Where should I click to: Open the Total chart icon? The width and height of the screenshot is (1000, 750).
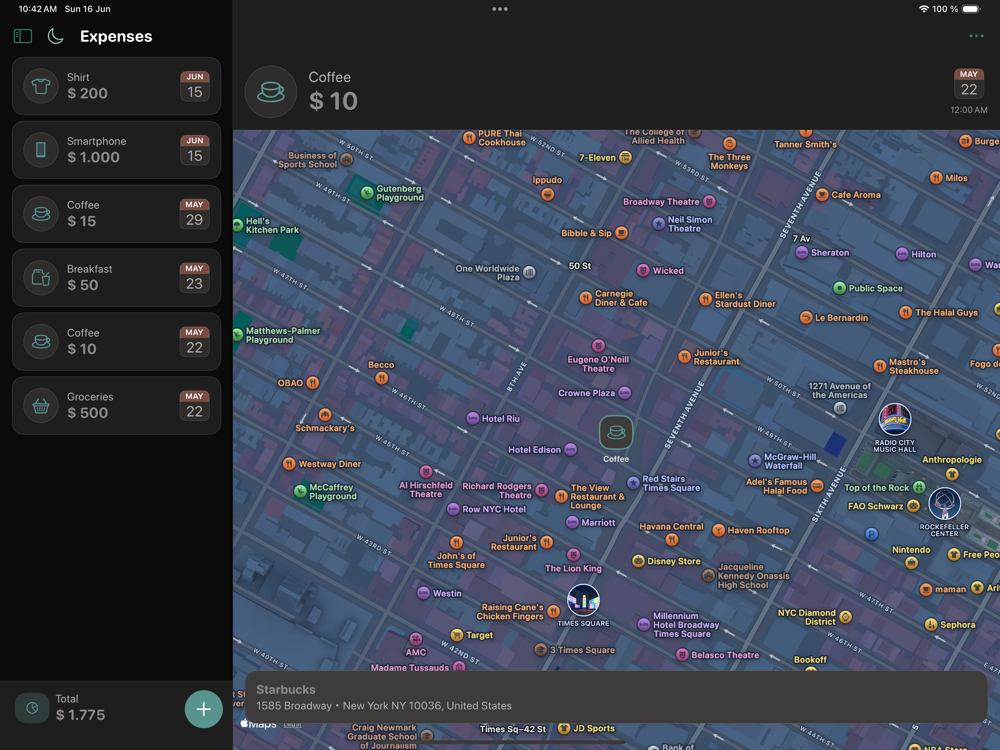pyautogui.click(x=33, y=708)
